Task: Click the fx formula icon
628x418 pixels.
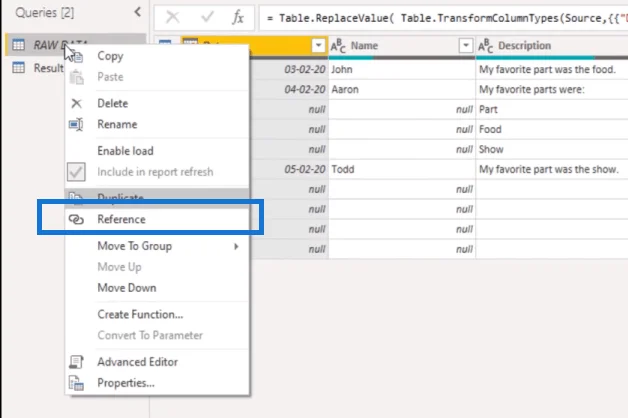Action: pyautogui.click(x=238, y=18)
